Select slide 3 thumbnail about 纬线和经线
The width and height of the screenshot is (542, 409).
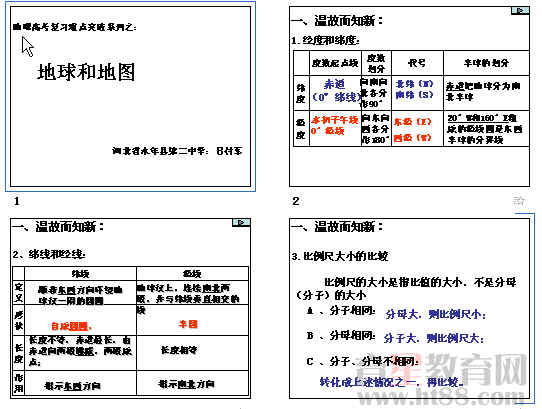130,308
